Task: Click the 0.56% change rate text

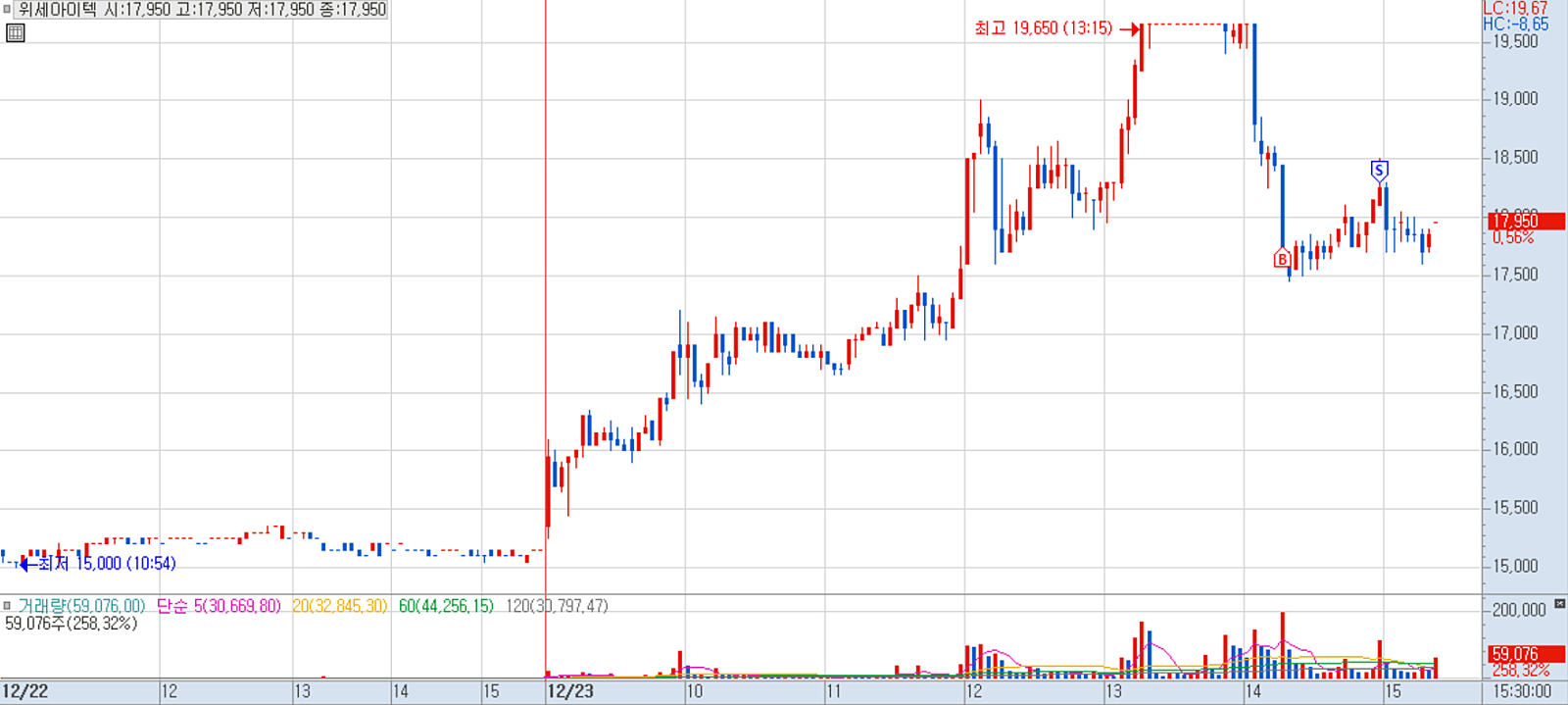Action: [x=1513, y=237]
